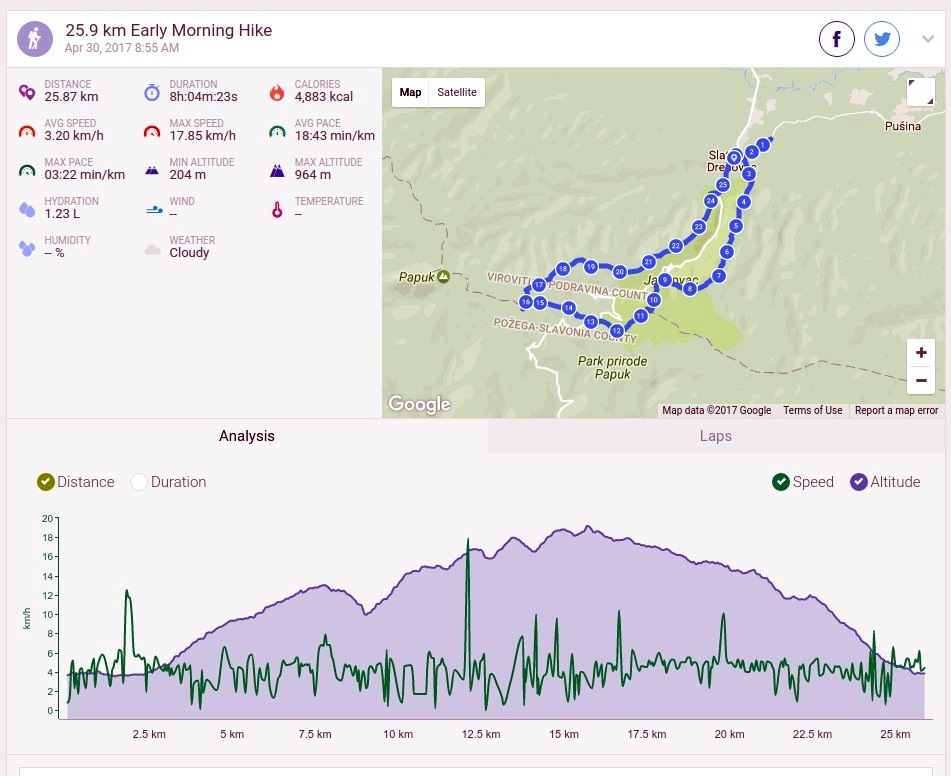
Task: Toggle fullscreen map view
Action: pyautogui.click(x=920, y=92)
